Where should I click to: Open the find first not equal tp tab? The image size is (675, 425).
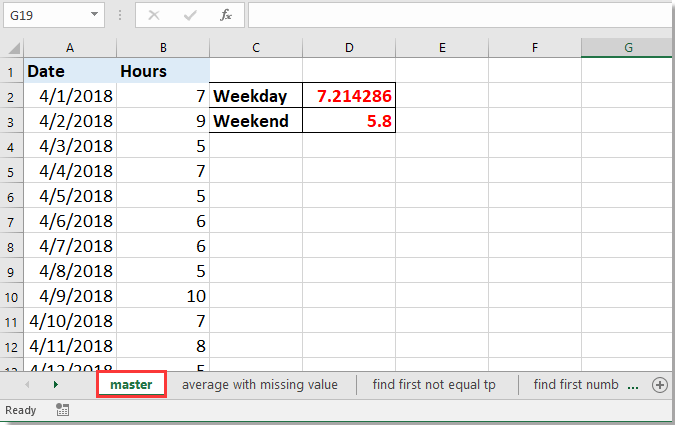[432, 385]
